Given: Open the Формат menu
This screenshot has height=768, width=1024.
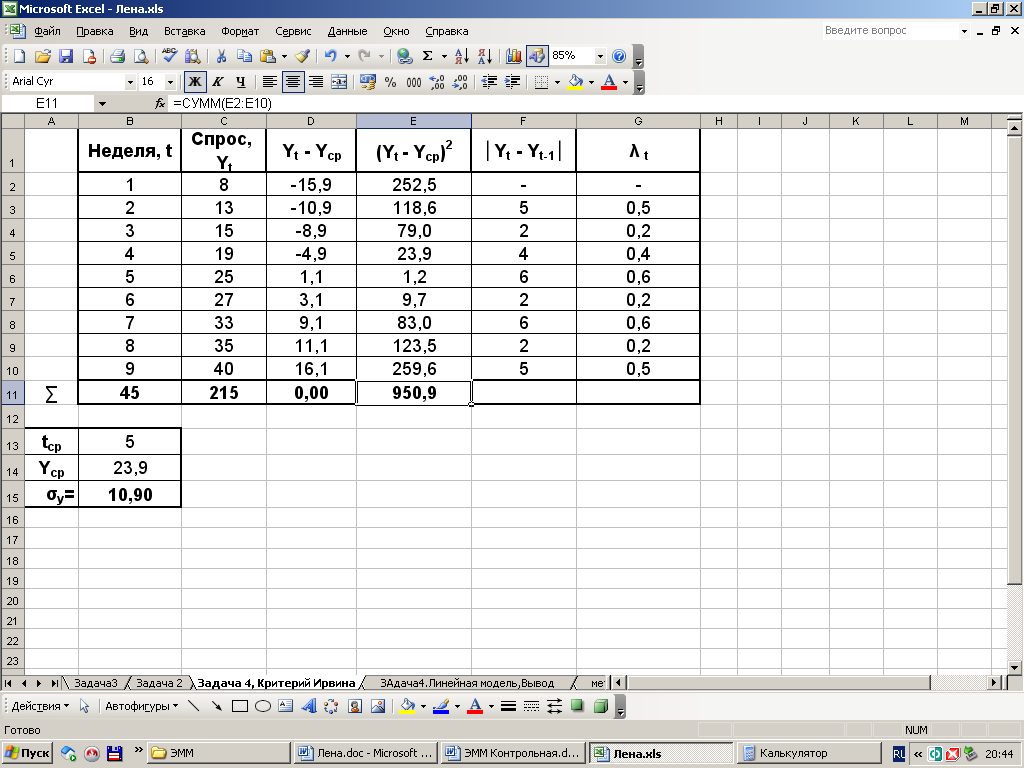Looking at the screenshot, I should point(239,31).
